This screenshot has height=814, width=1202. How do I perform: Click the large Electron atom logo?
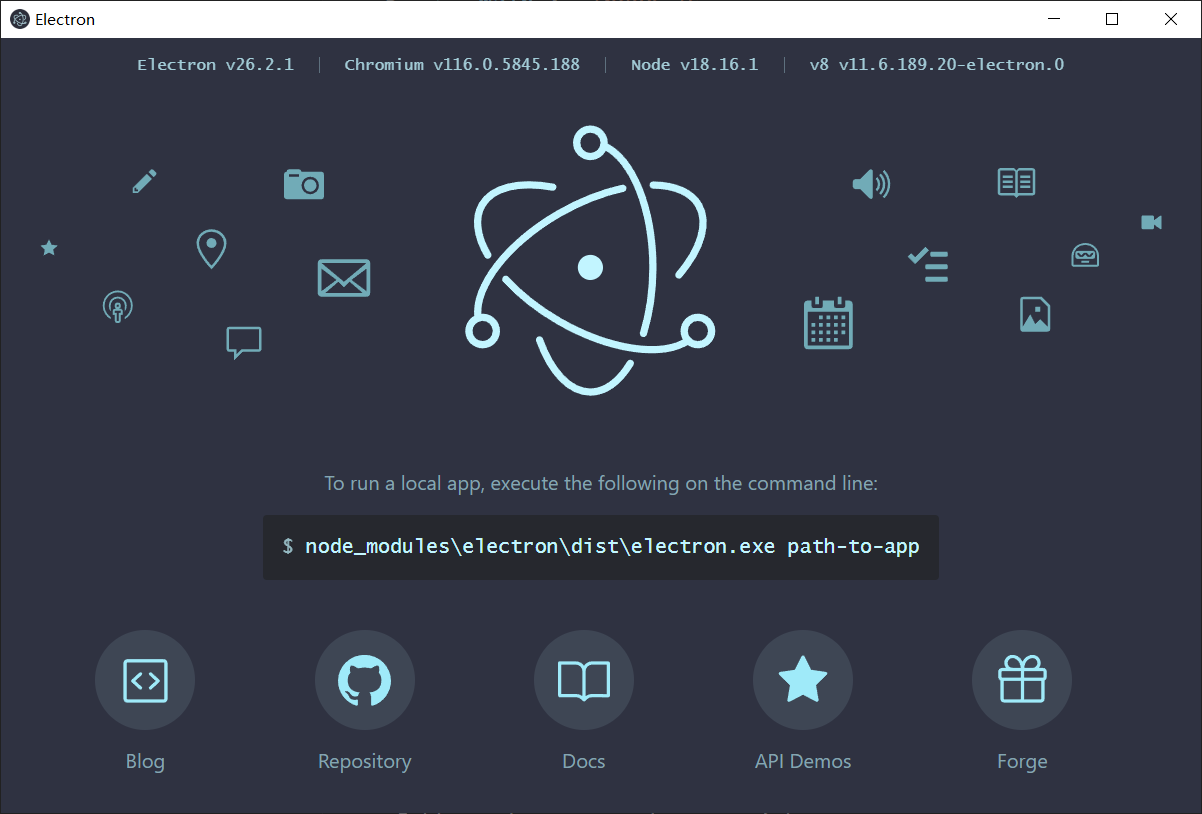pyautogui.click(x=591, y=259)
